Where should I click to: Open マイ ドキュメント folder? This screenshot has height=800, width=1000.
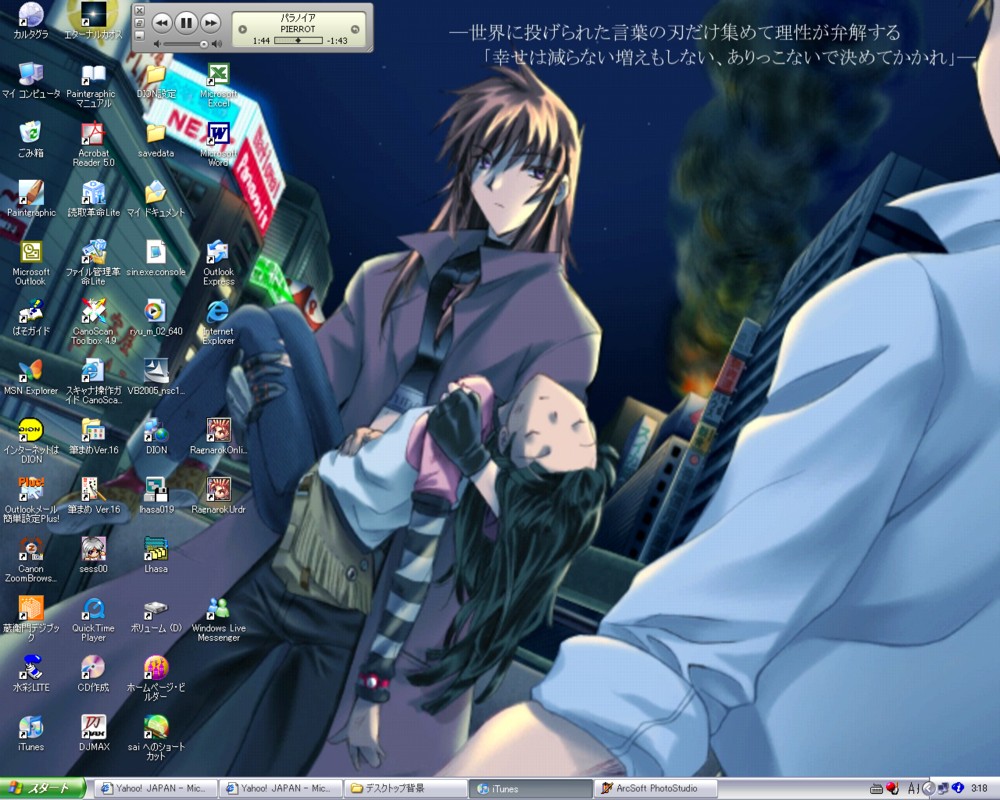(x=156, y=199)
